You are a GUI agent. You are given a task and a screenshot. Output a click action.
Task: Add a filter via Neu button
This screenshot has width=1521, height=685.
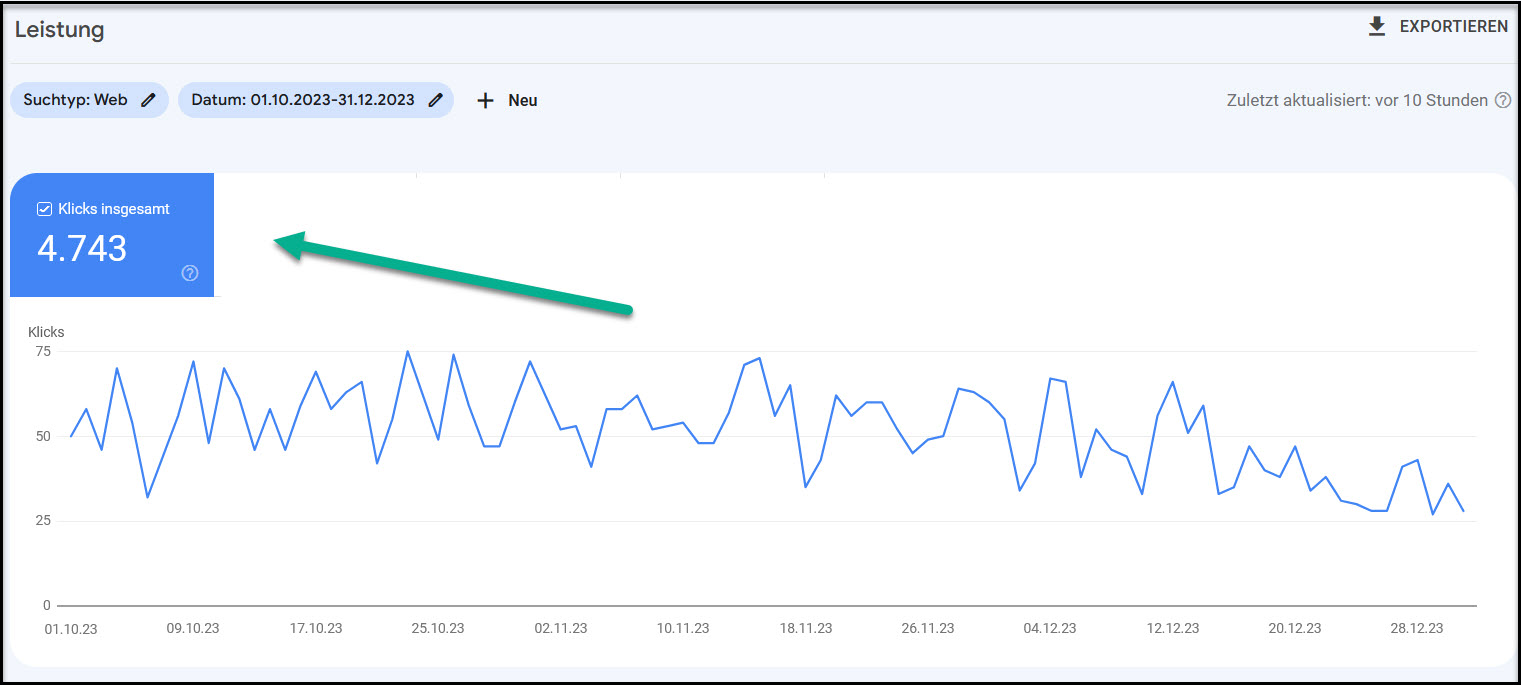point(523,100)
